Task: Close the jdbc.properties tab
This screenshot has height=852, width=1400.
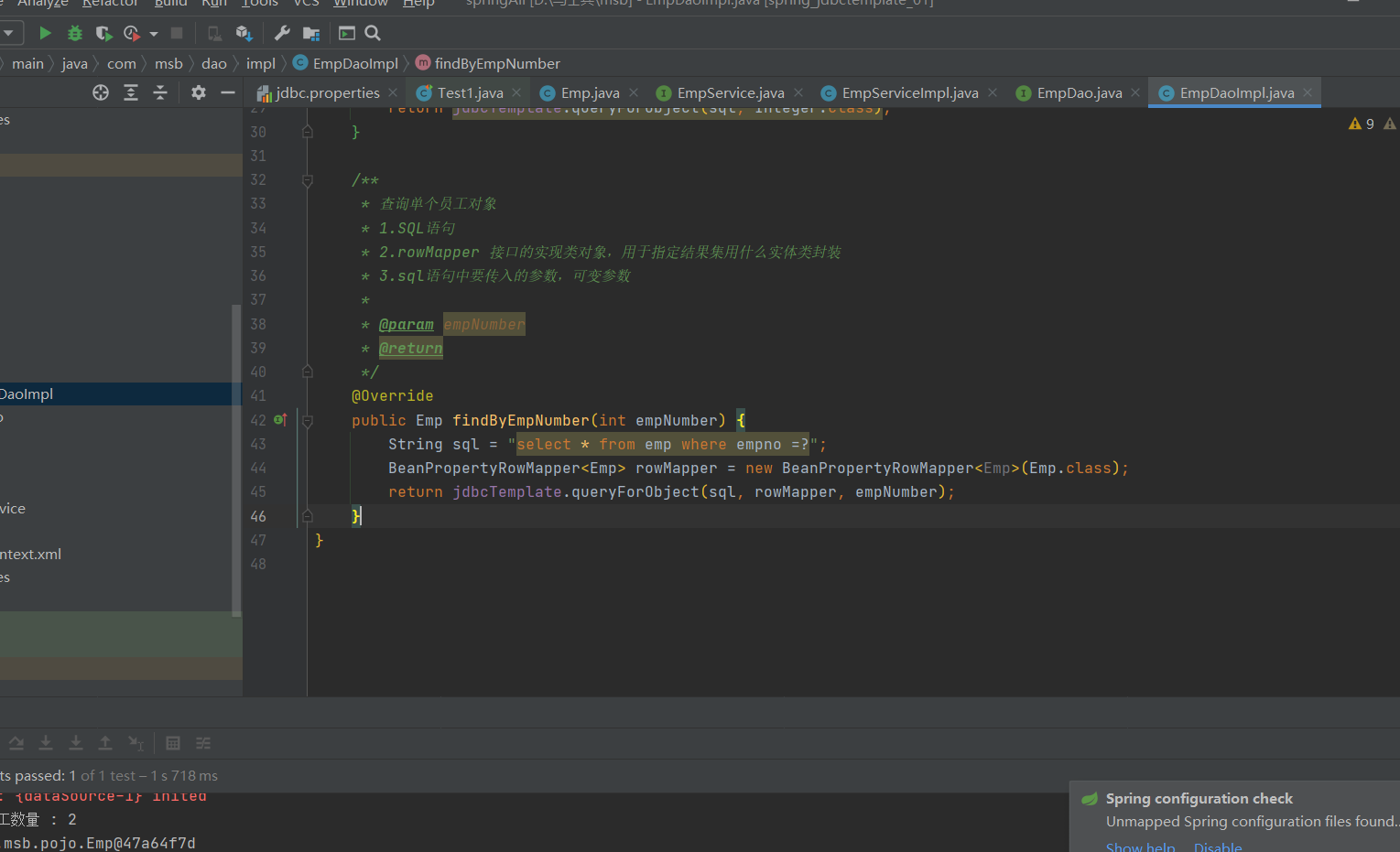Action: 393,92
